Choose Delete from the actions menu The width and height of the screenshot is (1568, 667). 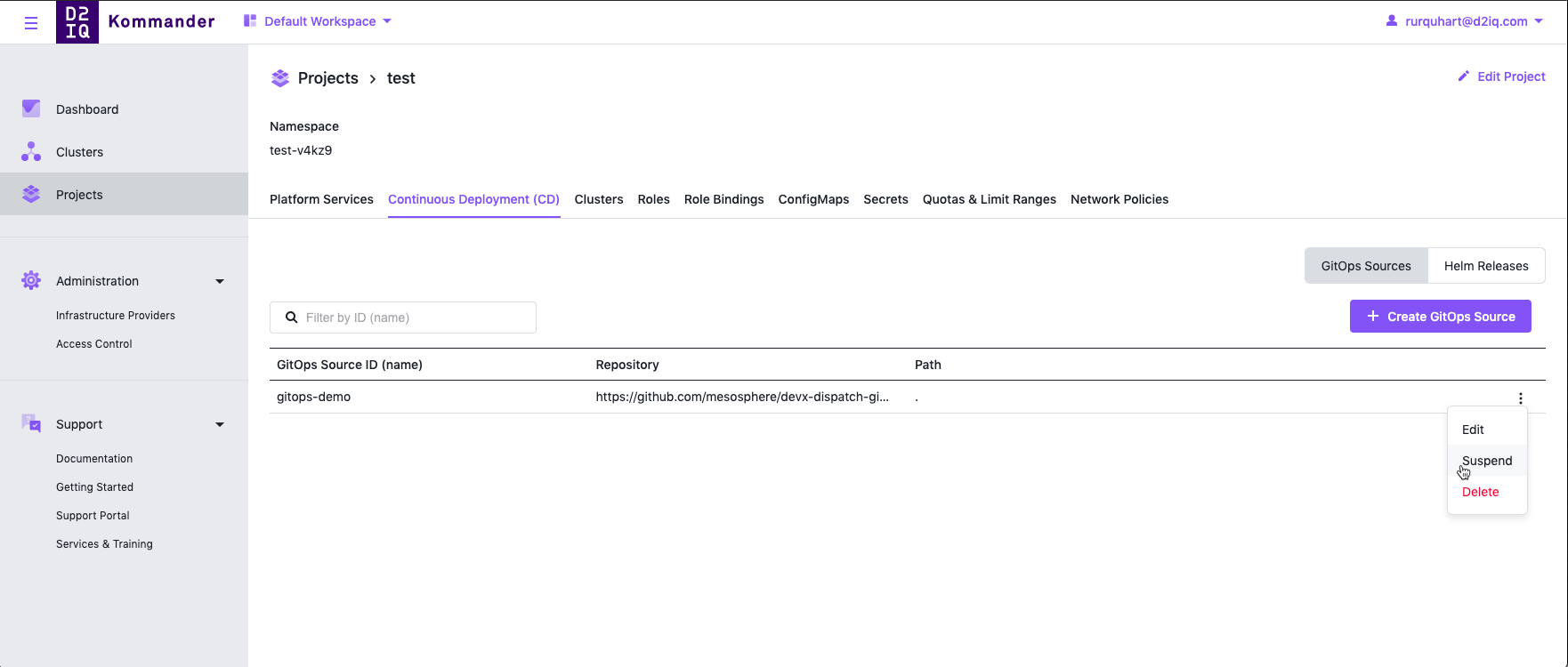click(1487, 492)
